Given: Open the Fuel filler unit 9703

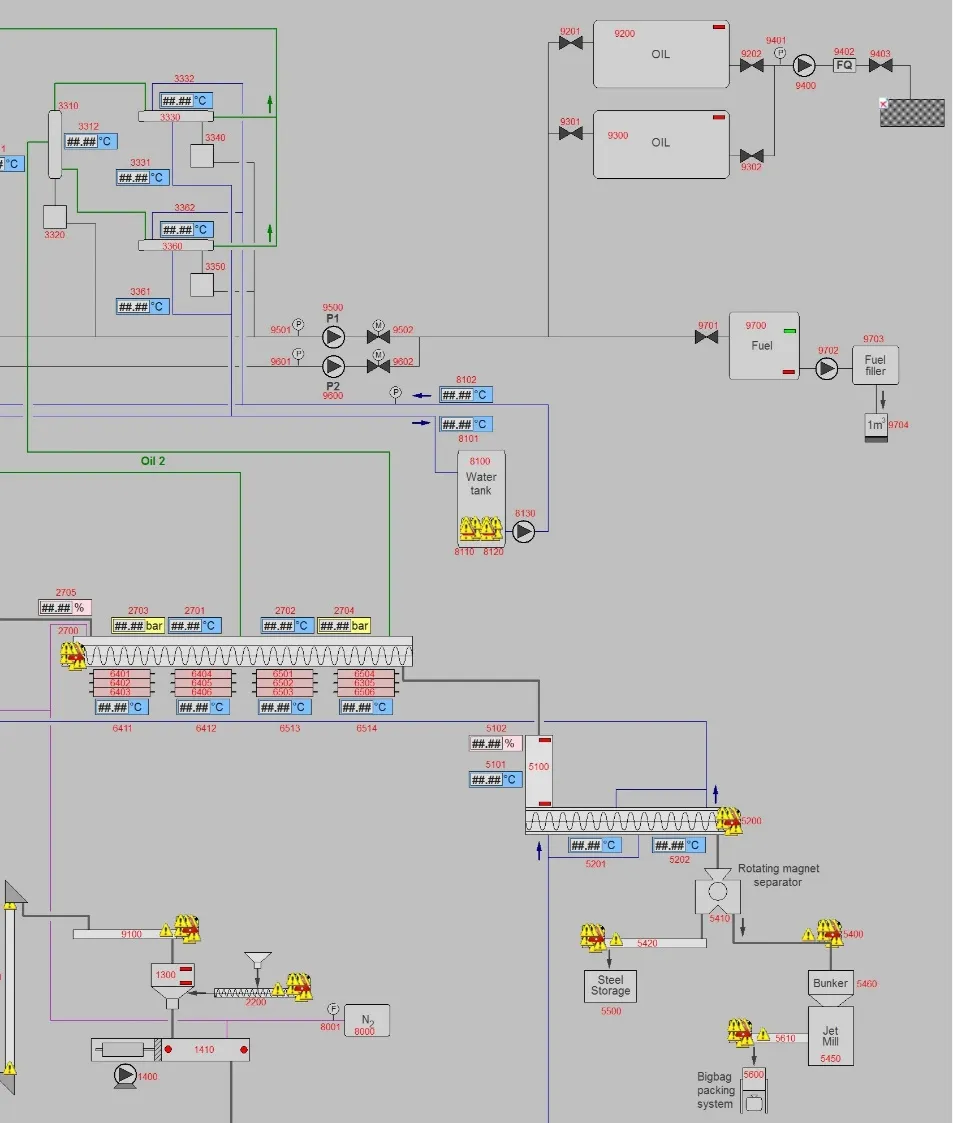Looking at the screenshot, I should click(875, 363).
